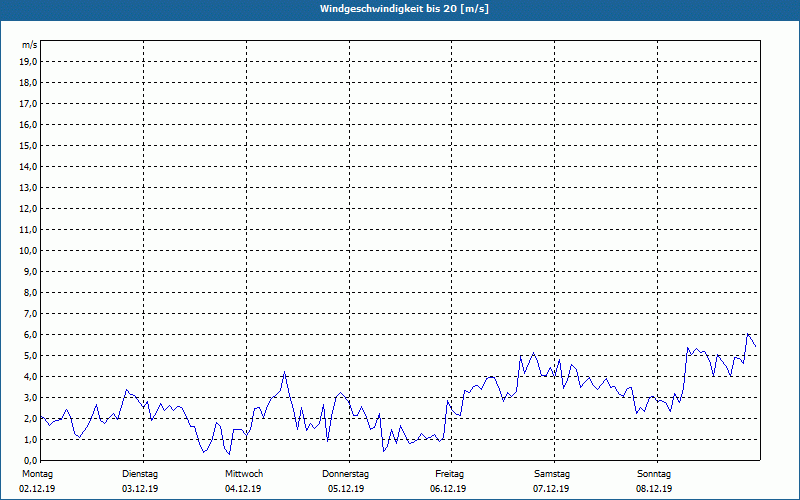The width and height of the screenshot is (800, 500).
Task: Select the 03.12.19 date label
Action: 140,489
